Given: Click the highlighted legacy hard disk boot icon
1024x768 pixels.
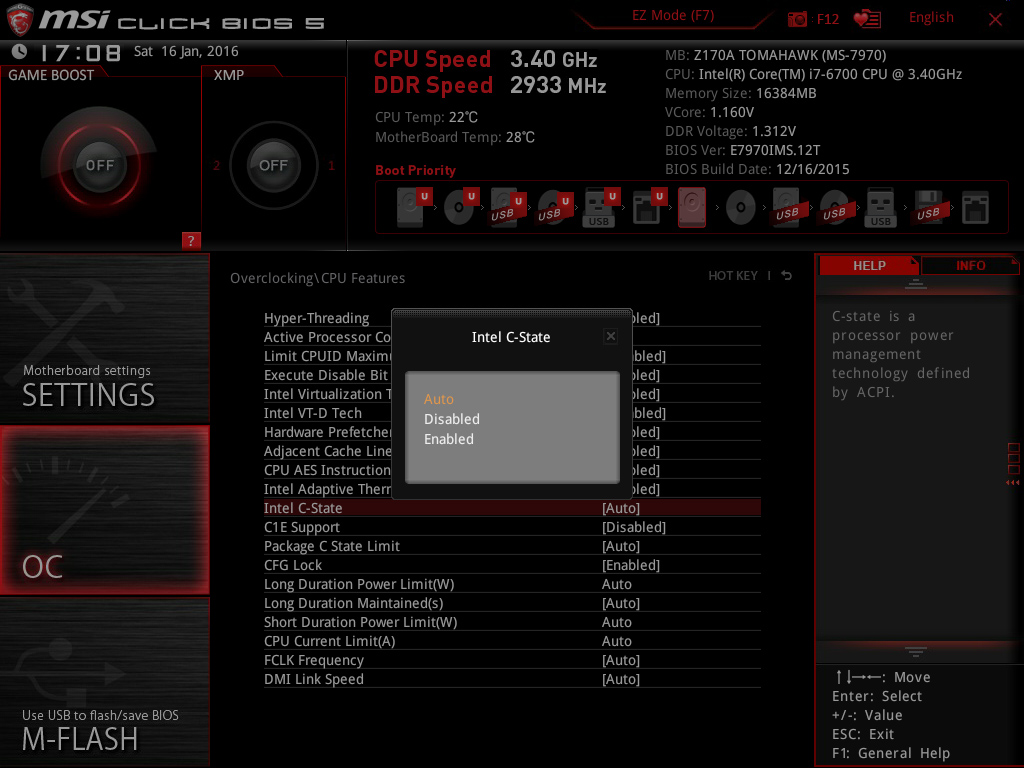Looking at the screenshot, I should tap(692, 207).
